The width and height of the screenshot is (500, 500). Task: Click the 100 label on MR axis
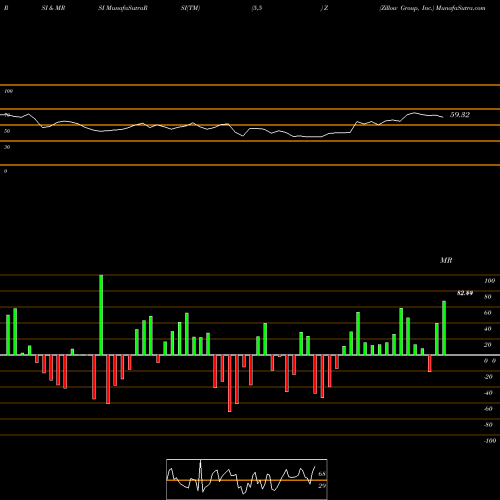pos(490,281)
